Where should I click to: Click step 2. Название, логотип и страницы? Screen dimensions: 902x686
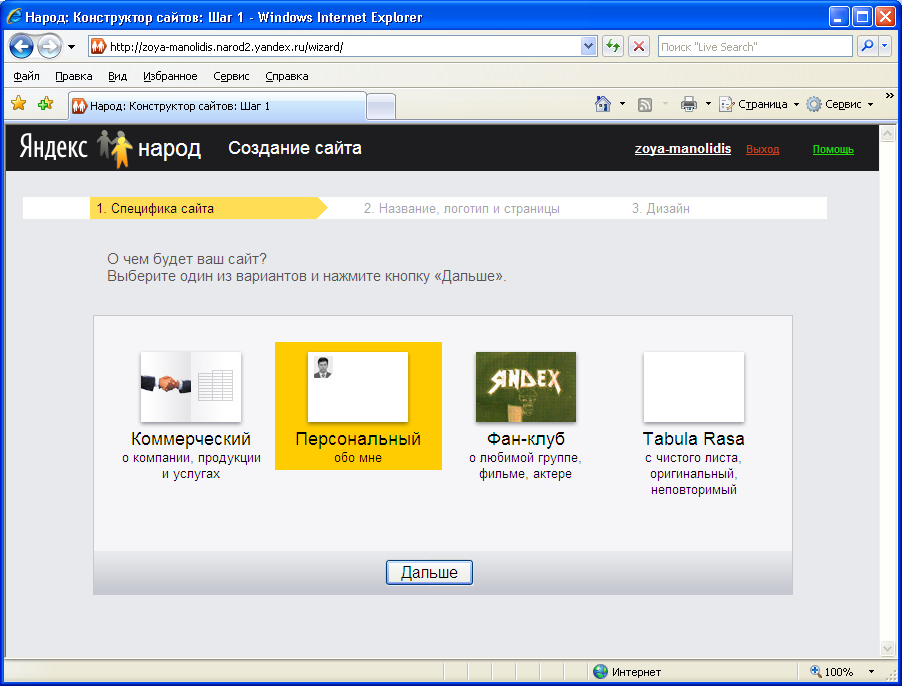[461, 208]
